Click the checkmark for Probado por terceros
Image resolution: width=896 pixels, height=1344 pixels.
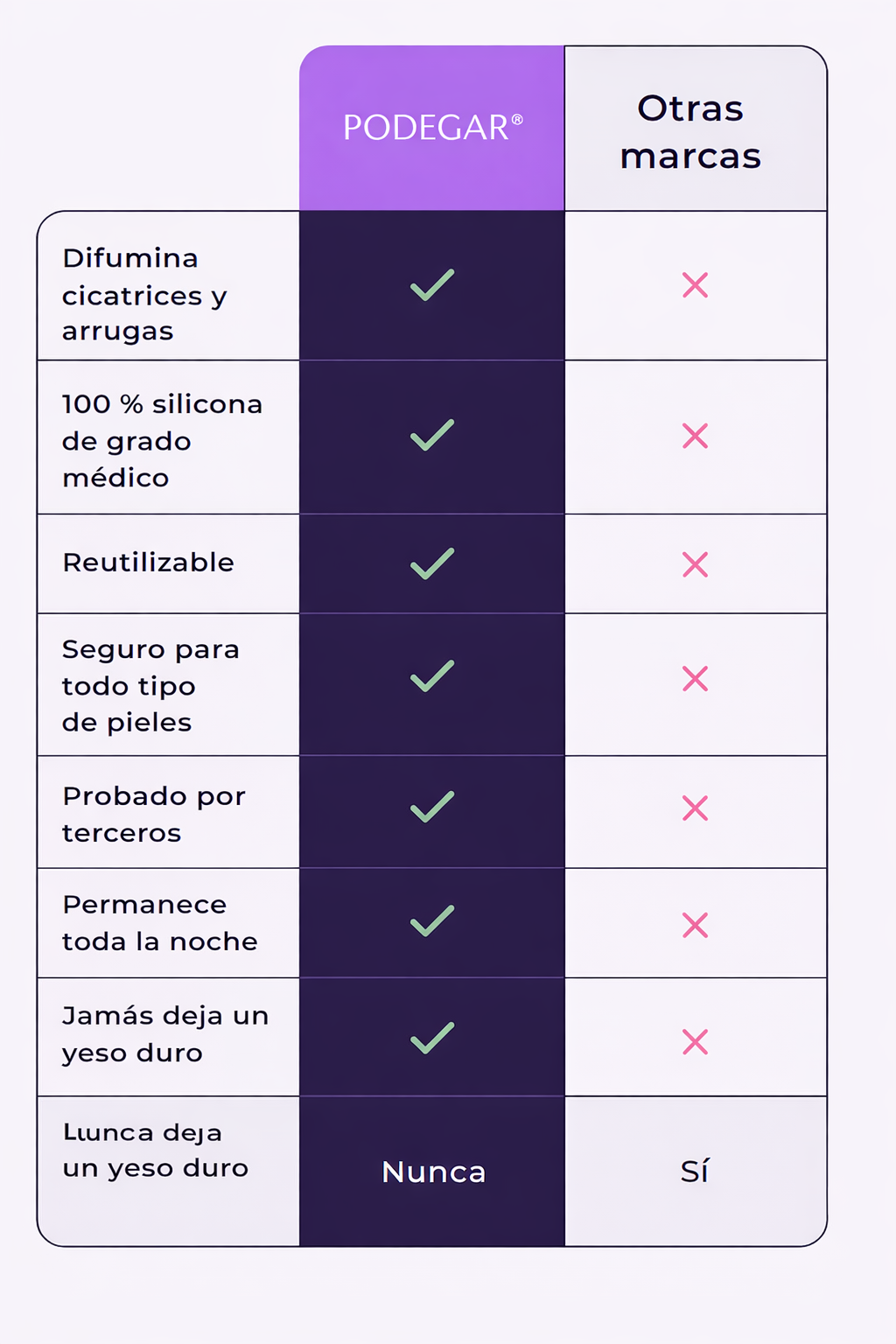[432, 808]
